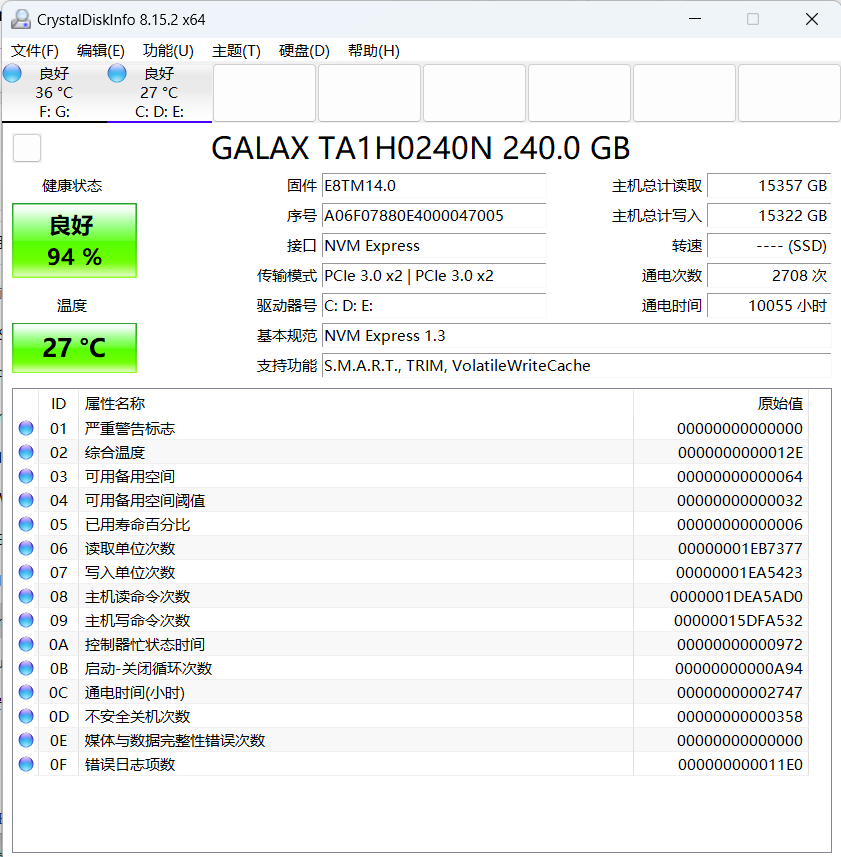
Task: Click the CrystalDiskInfo app icon in title bar
Action: coord(21,19)
